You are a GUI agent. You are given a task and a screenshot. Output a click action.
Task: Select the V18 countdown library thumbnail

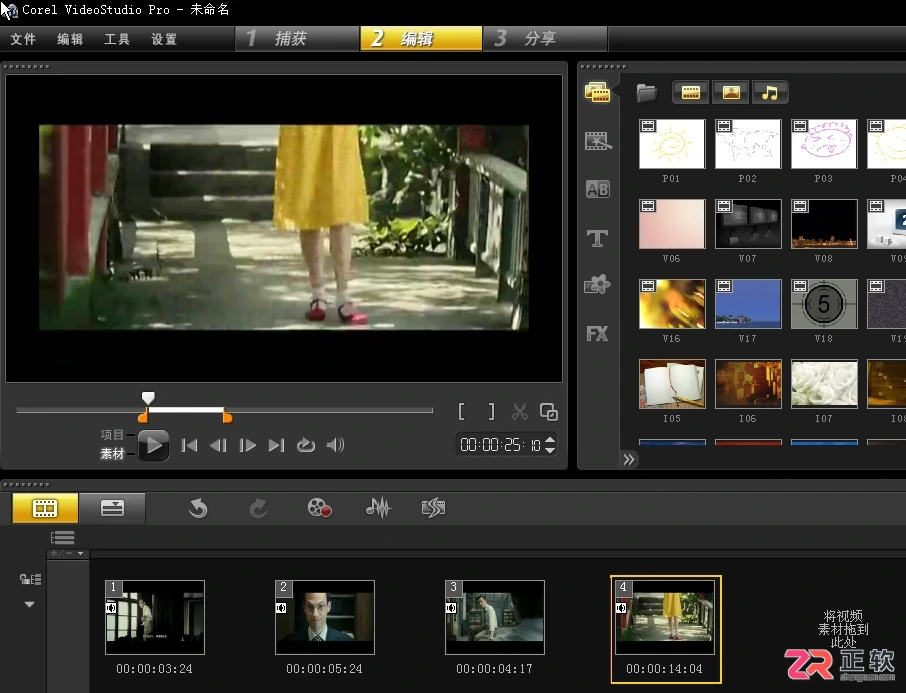pyautogui.click(x=824, y=304)
